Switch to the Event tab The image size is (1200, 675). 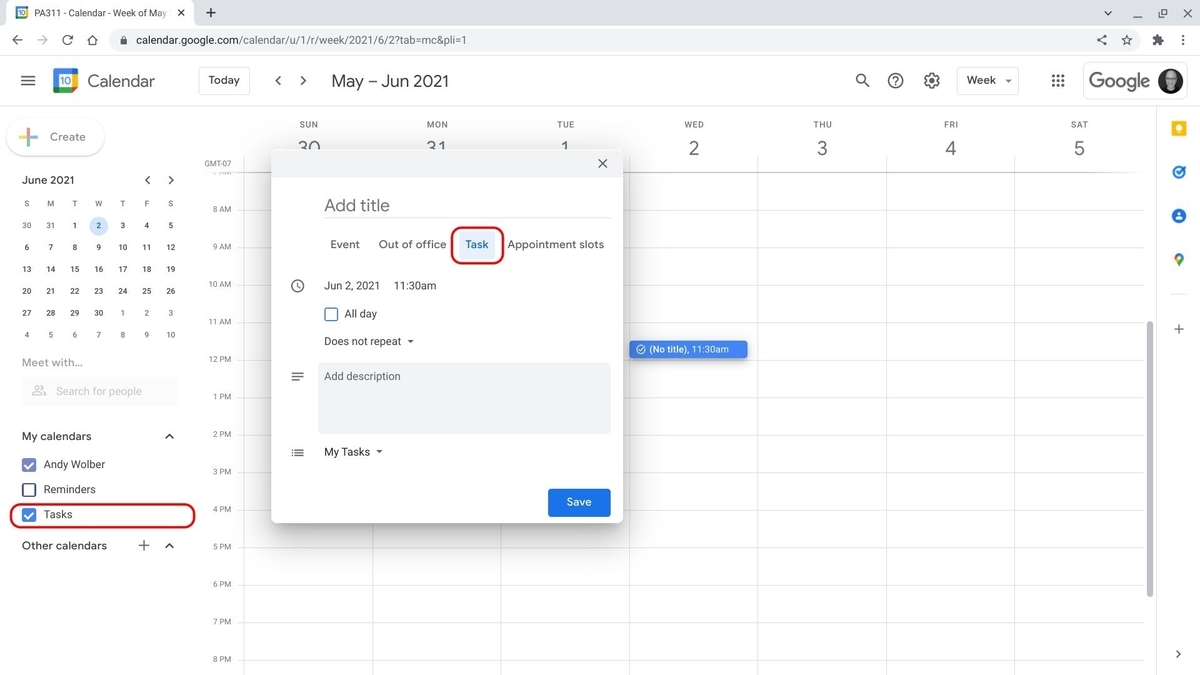344,244
